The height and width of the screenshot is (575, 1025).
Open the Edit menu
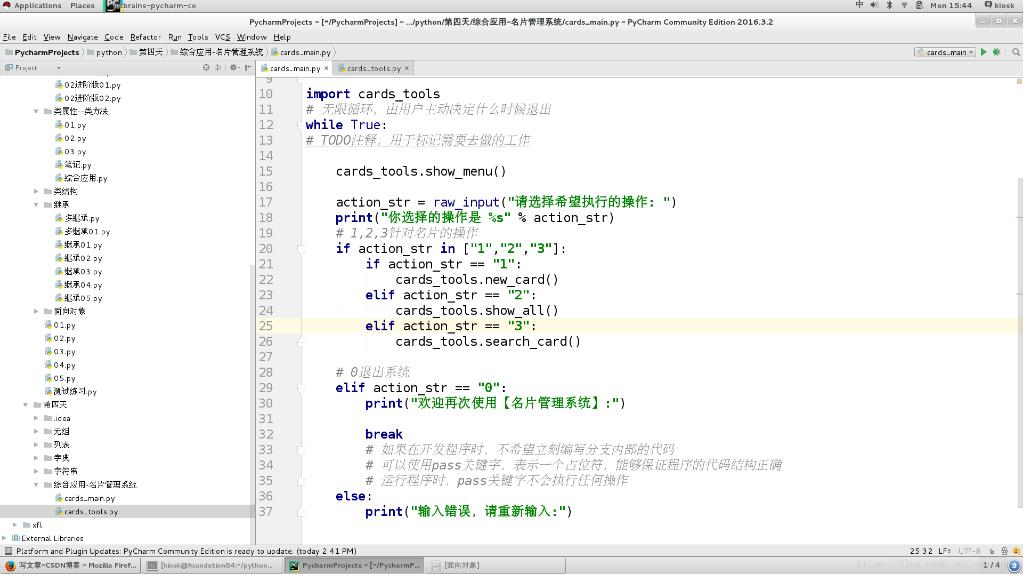click(x=29, y=37)
